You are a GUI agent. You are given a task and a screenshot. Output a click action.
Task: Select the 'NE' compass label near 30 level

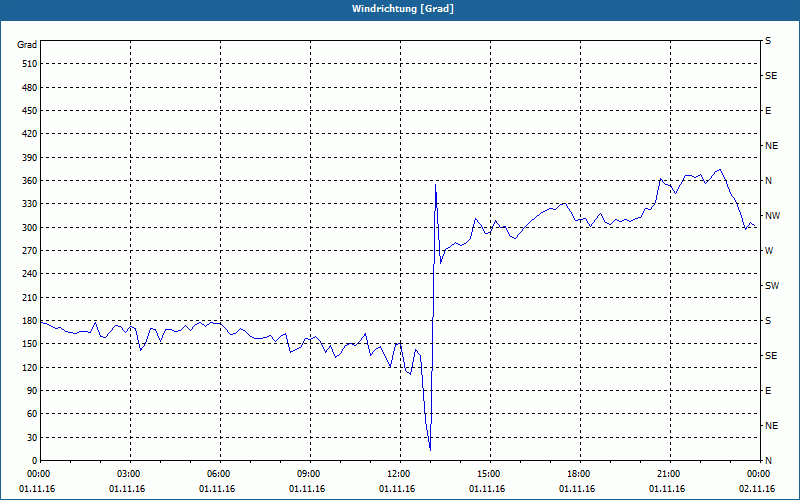(x=771, y=426)
